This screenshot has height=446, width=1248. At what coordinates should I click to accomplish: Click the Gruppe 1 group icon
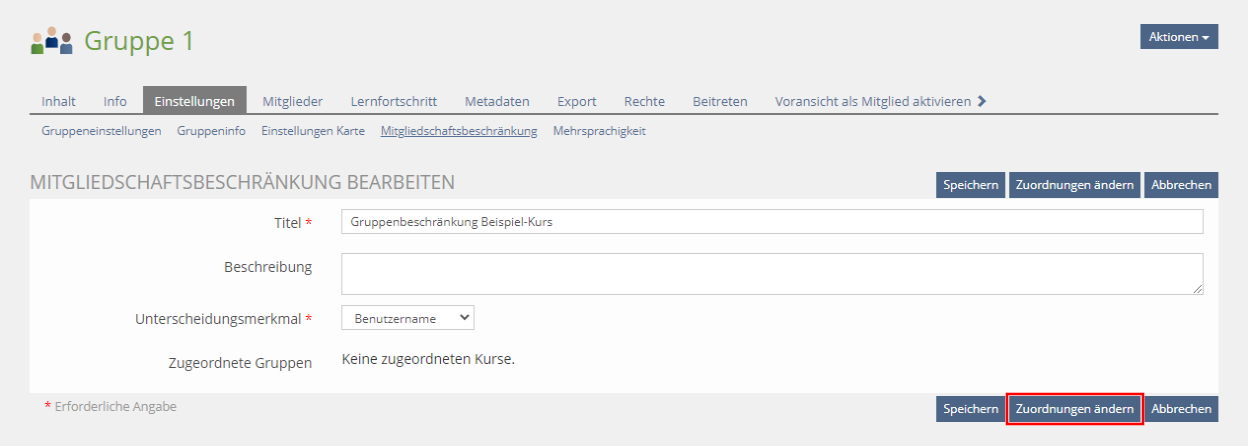click(x=52, y=41)
